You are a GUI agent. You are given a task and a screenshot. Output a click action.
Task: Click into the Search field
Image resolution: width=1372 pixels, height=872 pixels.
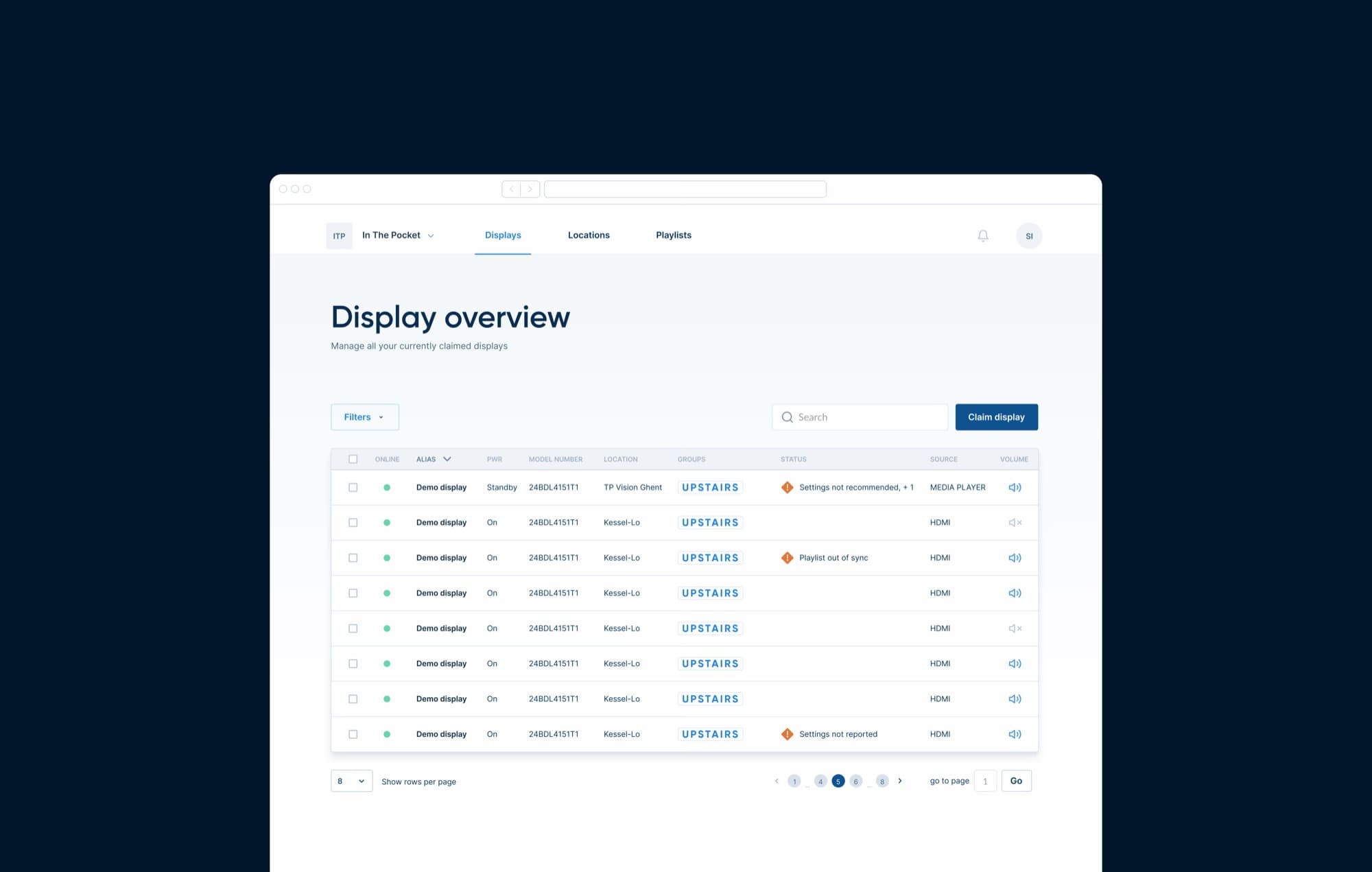pos(860,417)
